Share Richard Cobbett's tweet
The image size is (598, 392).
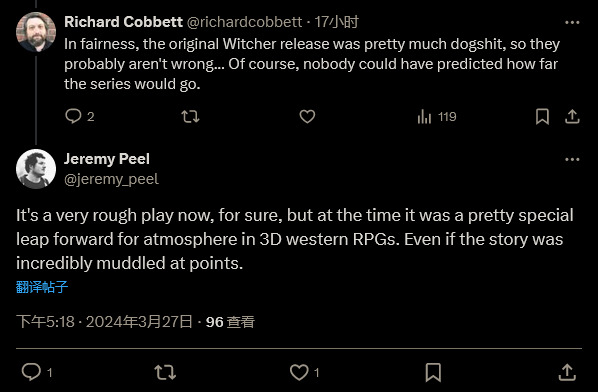[572, 116]
